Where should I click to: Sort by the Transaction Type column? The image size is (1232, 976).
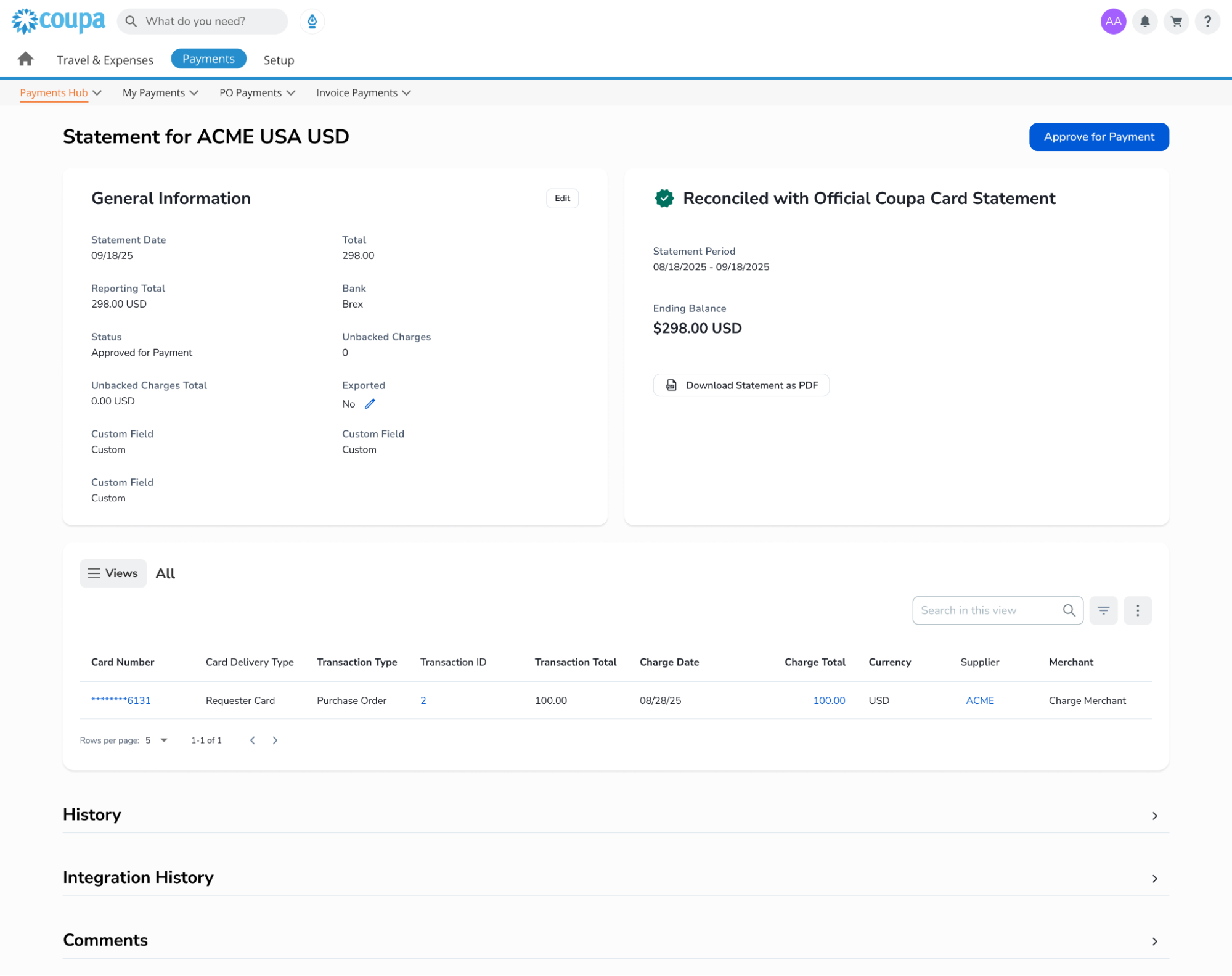point(357,662)
